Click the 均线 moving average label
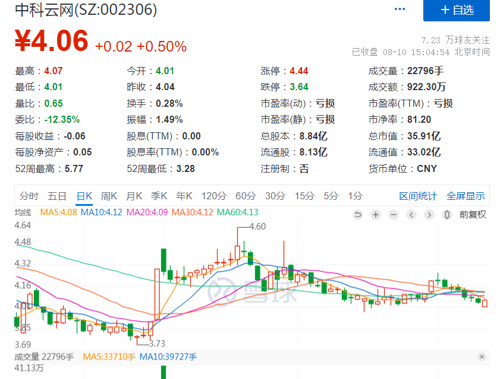Viewport: 500px width, 379px height. 23,212
